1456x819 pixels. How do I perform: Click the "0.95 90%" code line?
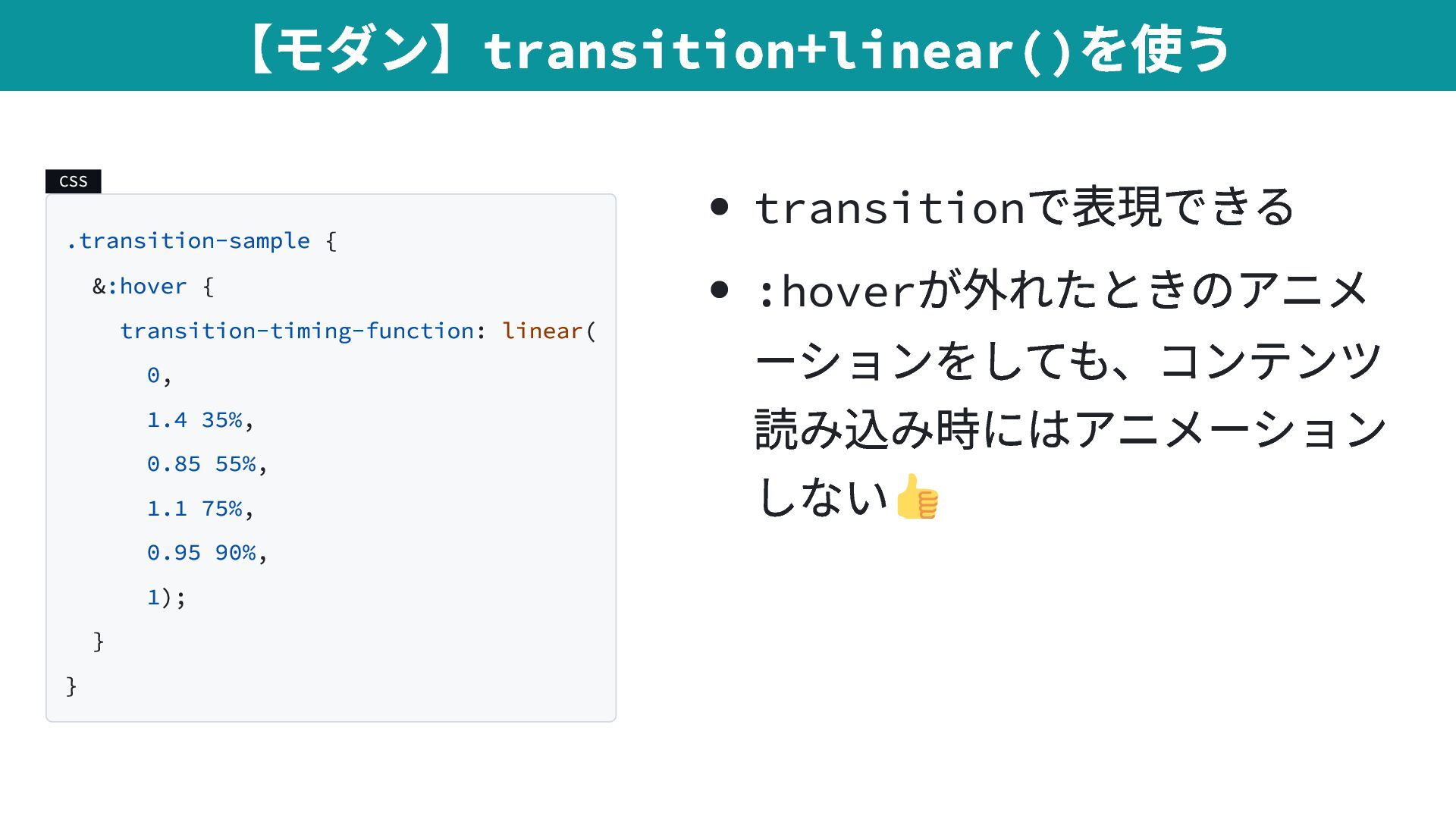pos(207,553)
